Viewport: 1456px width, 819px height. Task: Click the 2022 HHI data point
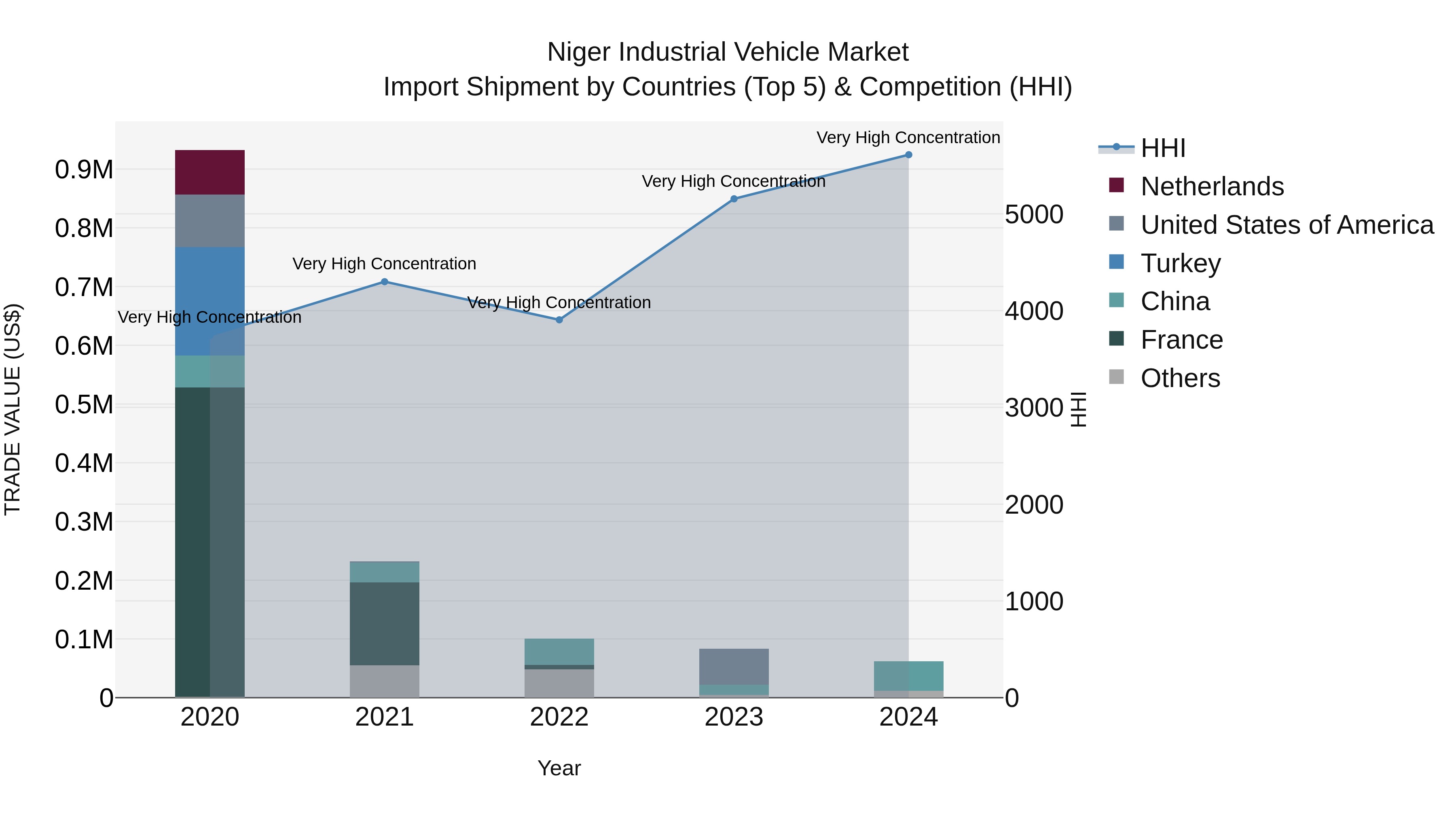point(559,320)
